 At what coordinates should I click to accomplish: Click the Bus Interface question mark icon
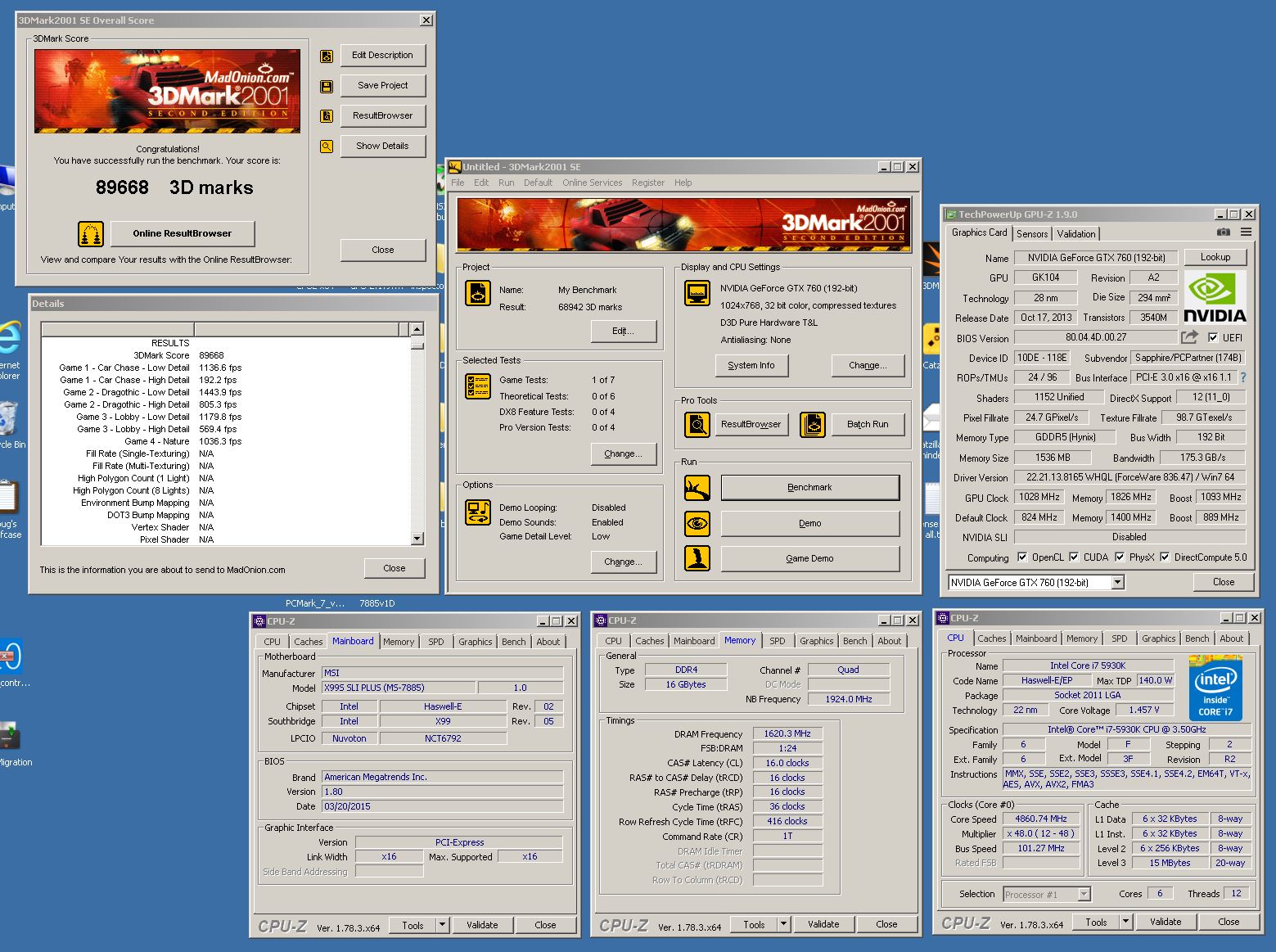coord(1243,377)
